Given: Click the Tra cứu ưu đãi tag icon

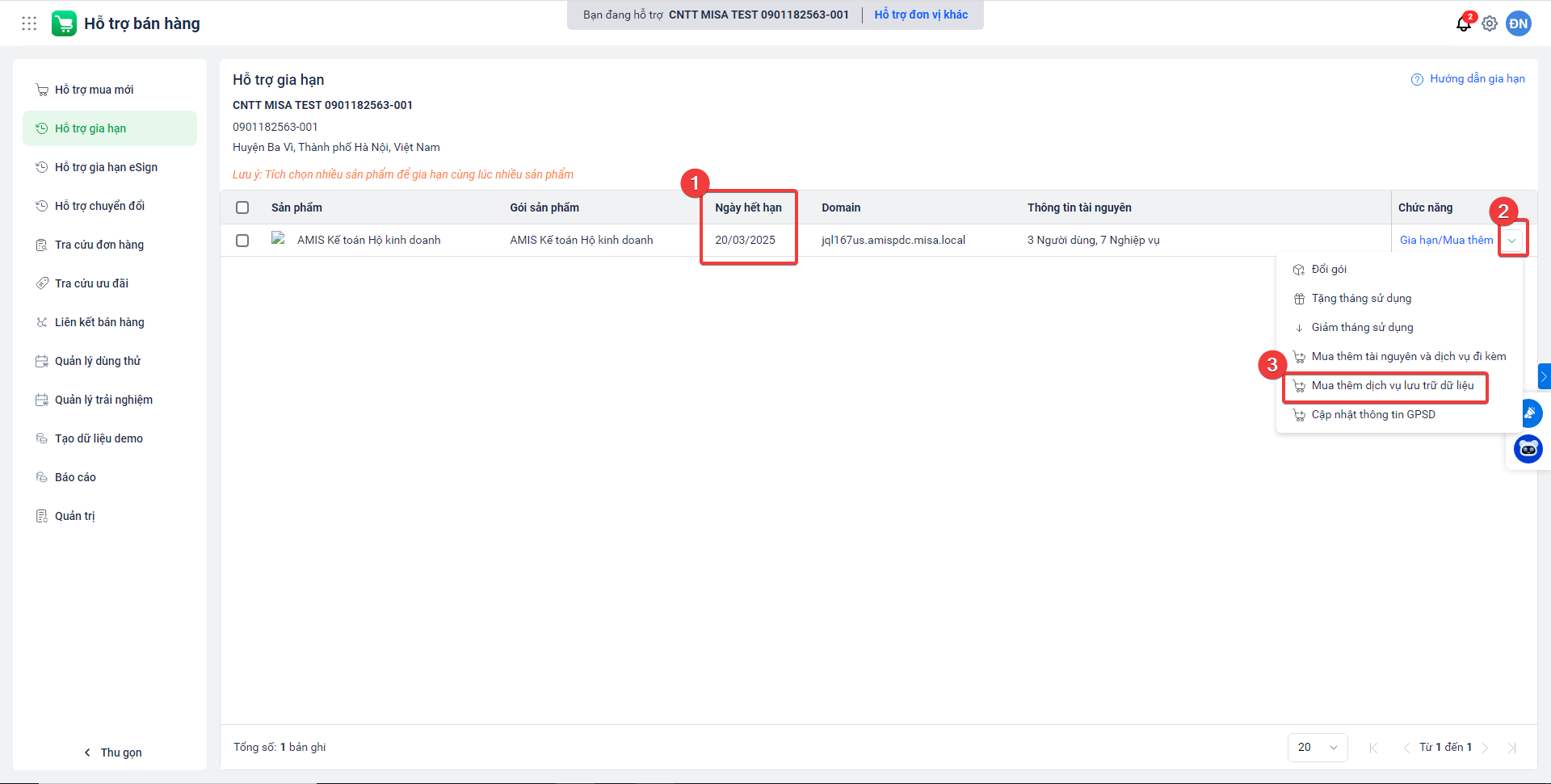Looking at the screenshot, I should pos(42,283).
